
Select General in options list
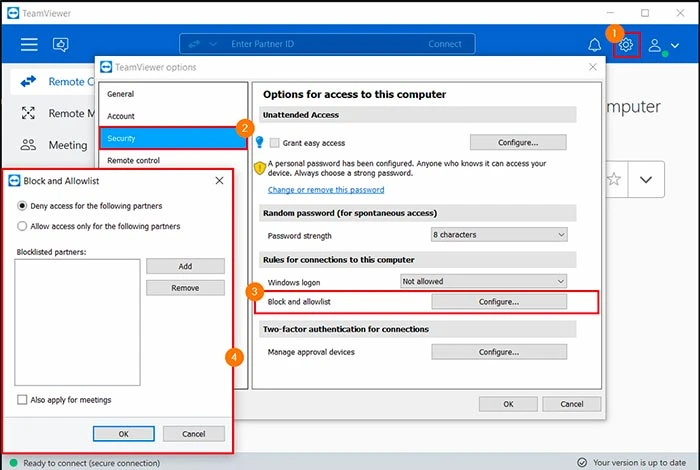(x=173, y=94)
